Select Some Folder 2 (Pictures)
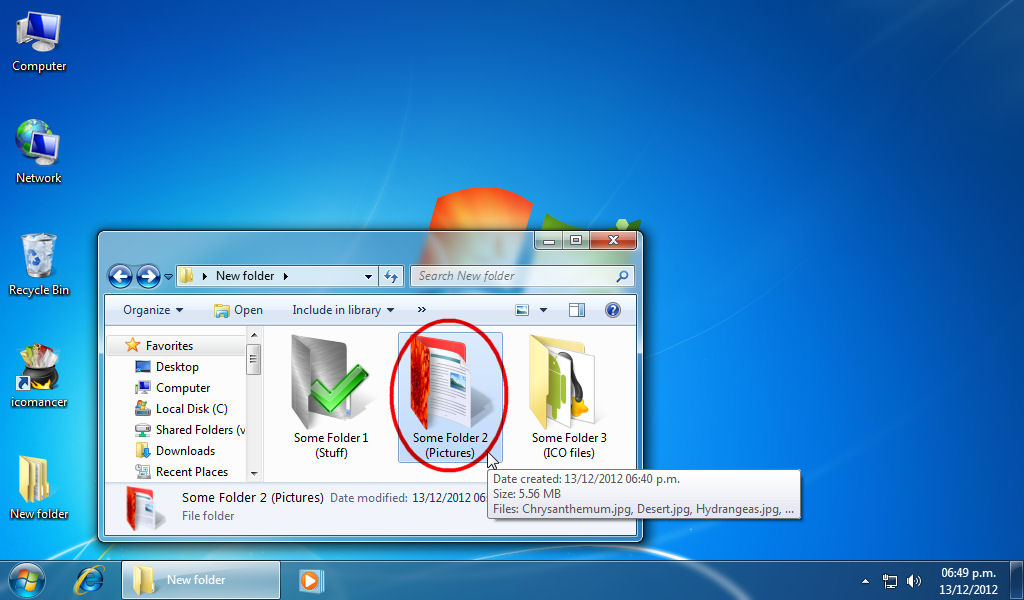The width and height of the screenshot is (1024, 600). [450, 398]
